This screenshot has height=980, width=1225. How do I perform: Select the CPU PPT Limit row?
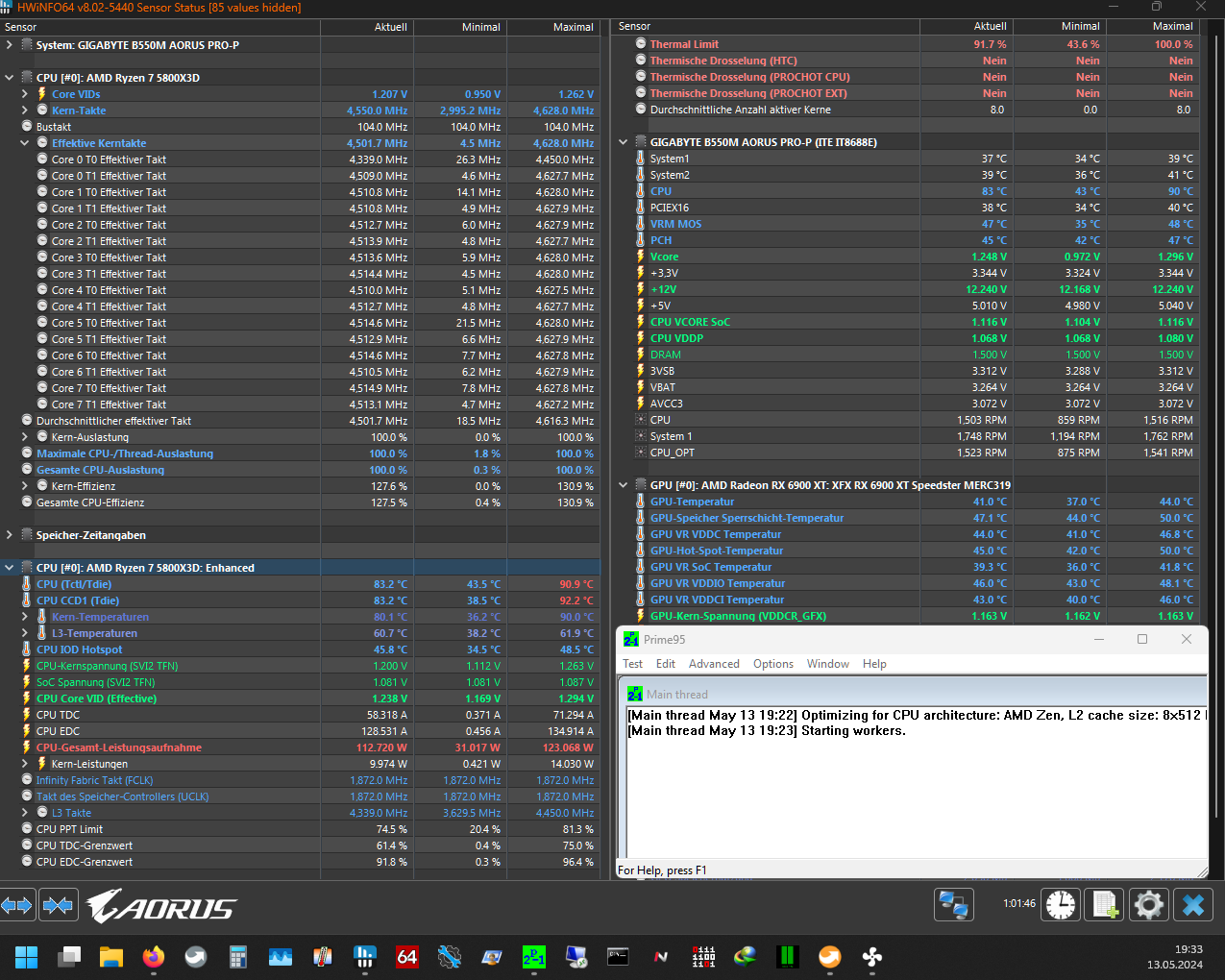[x=300, y=829]
